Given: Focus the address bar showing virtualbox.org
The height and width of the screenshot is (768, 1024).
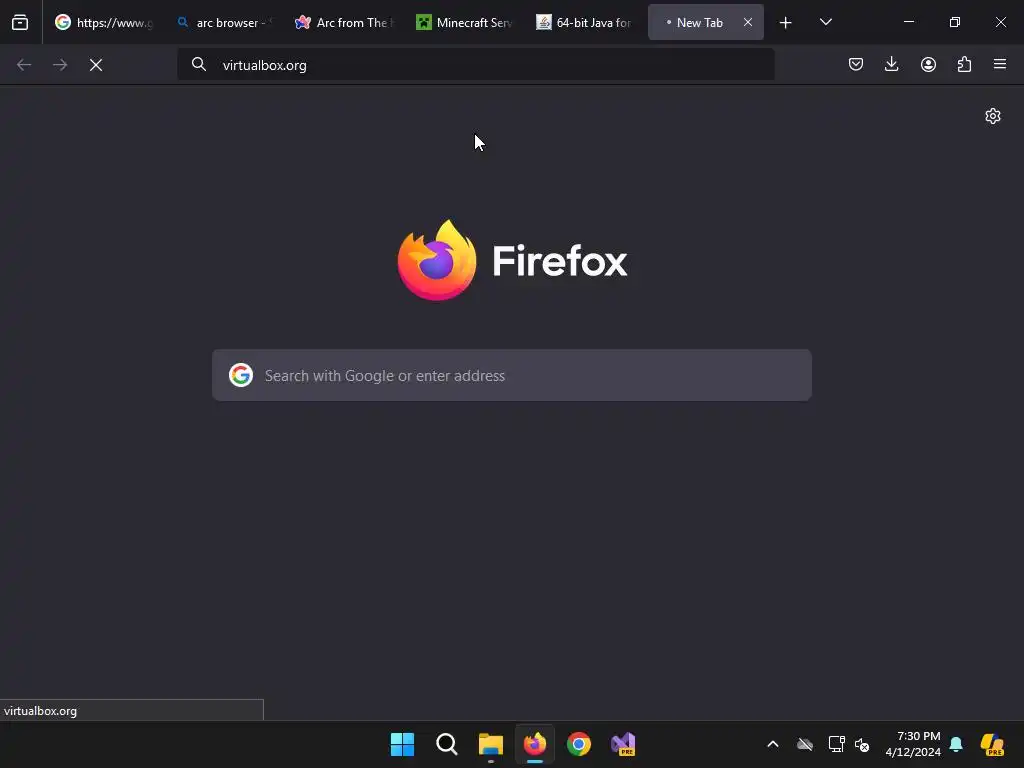Looking at the screenshot, I should point(475,65).
